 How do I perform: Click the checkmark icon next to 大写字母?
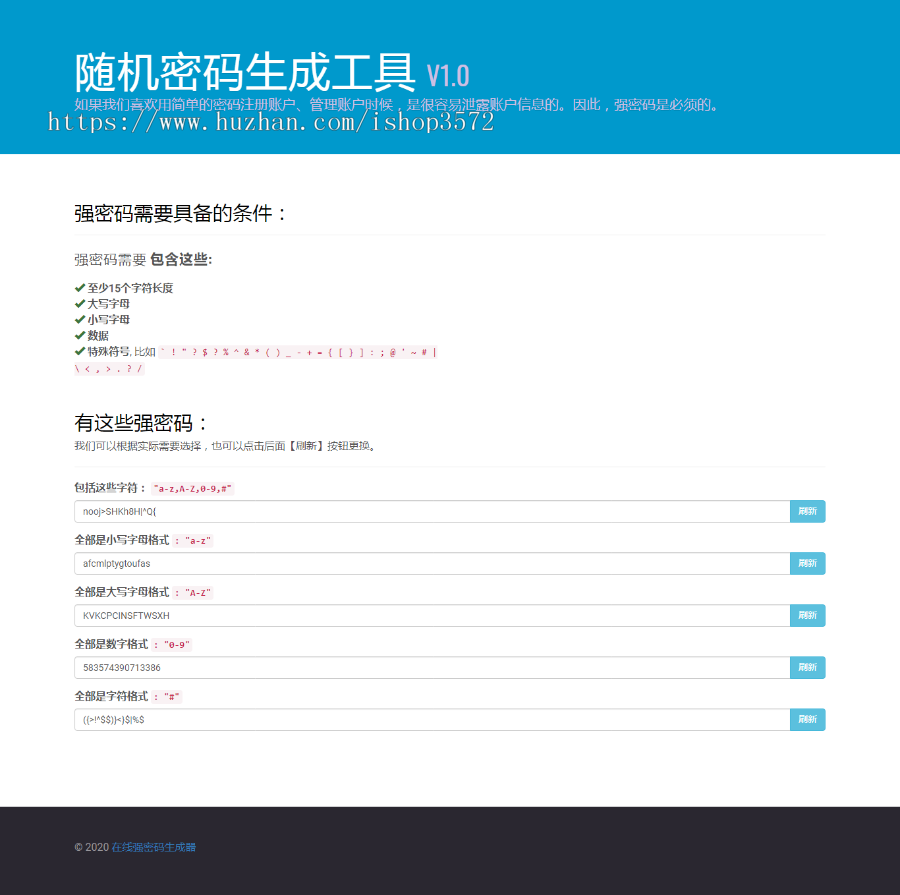78,303
